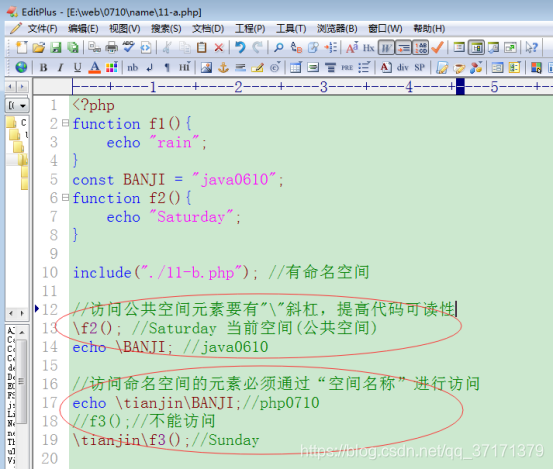Open the 编辑(E) menu
This screenshot has width=554, height=470.
tap(83, 29)
